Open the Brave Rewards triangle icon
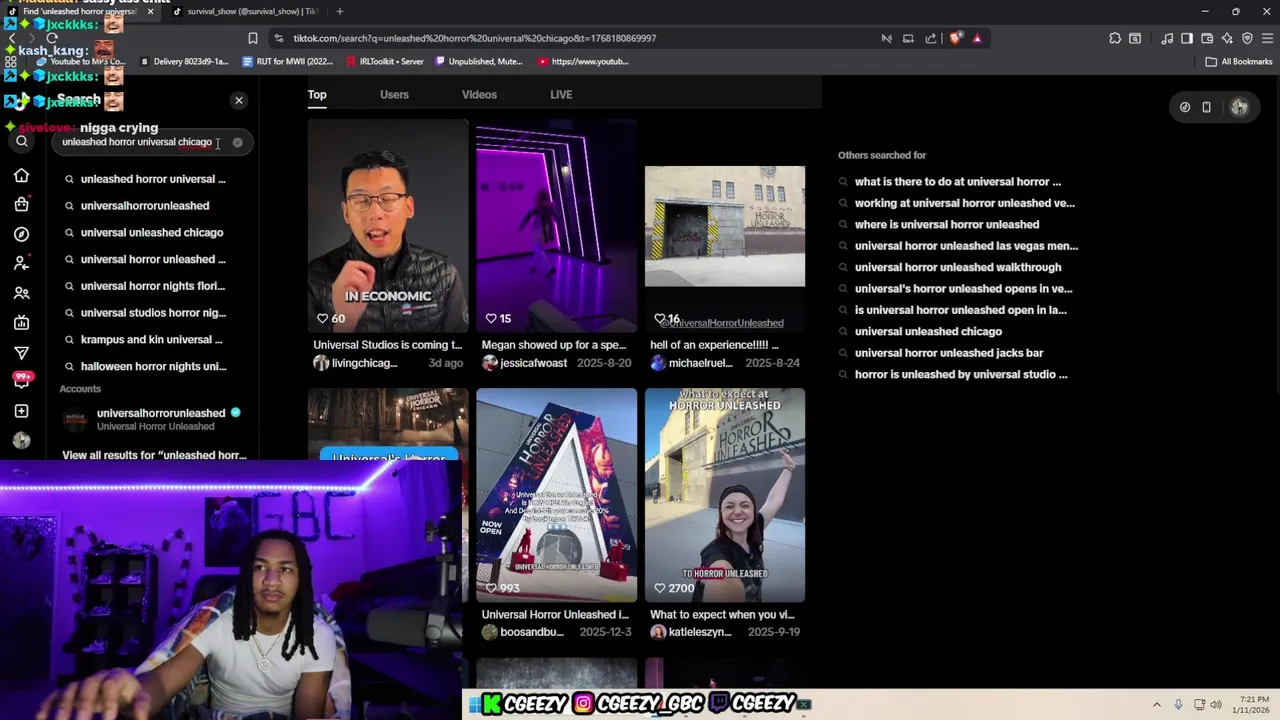 click(x=977, y=38)
